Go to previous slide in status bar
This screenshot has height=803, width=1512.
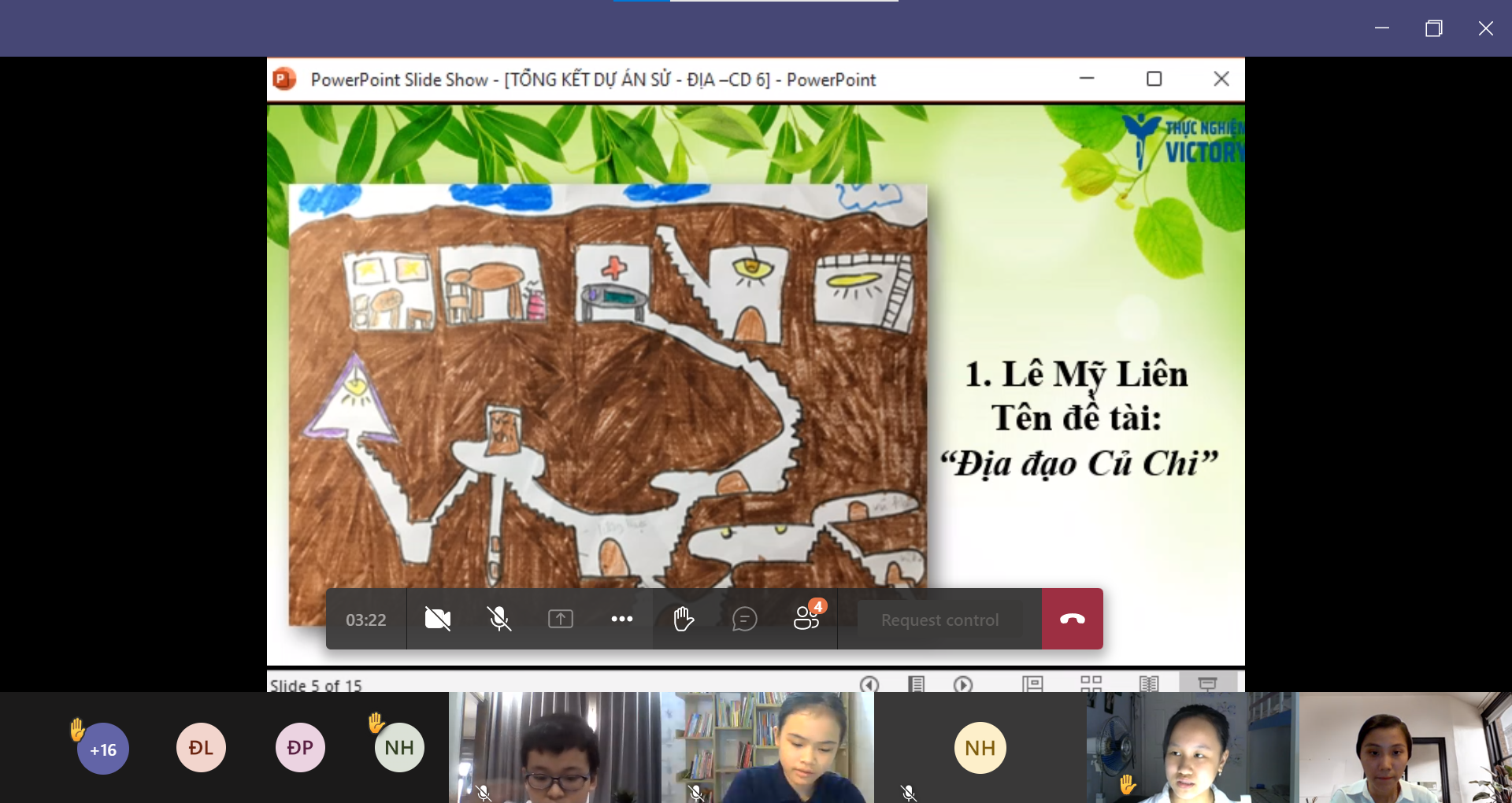coord(869,684)
